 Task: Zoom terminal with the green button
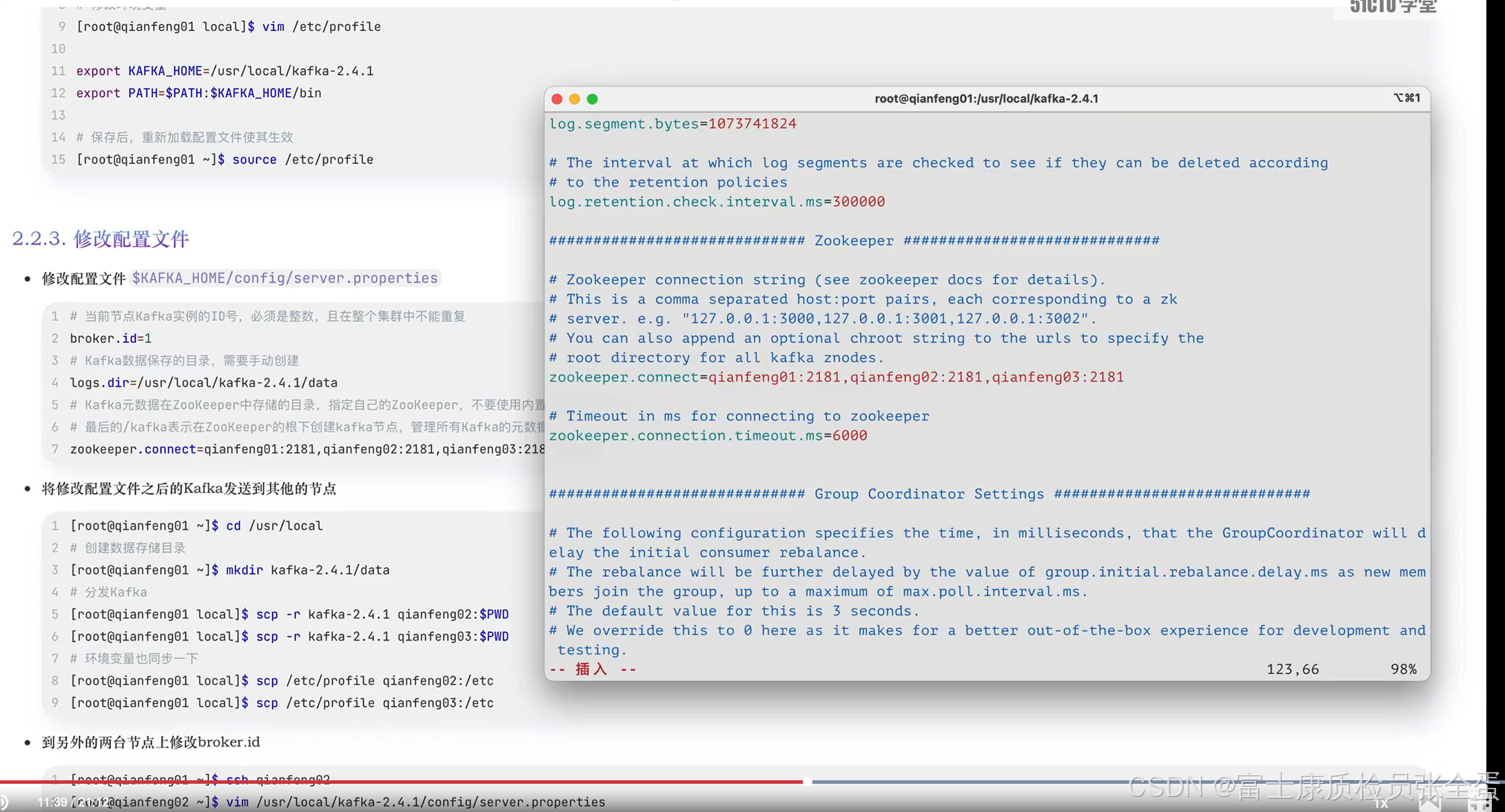click(x=592, y=99)
